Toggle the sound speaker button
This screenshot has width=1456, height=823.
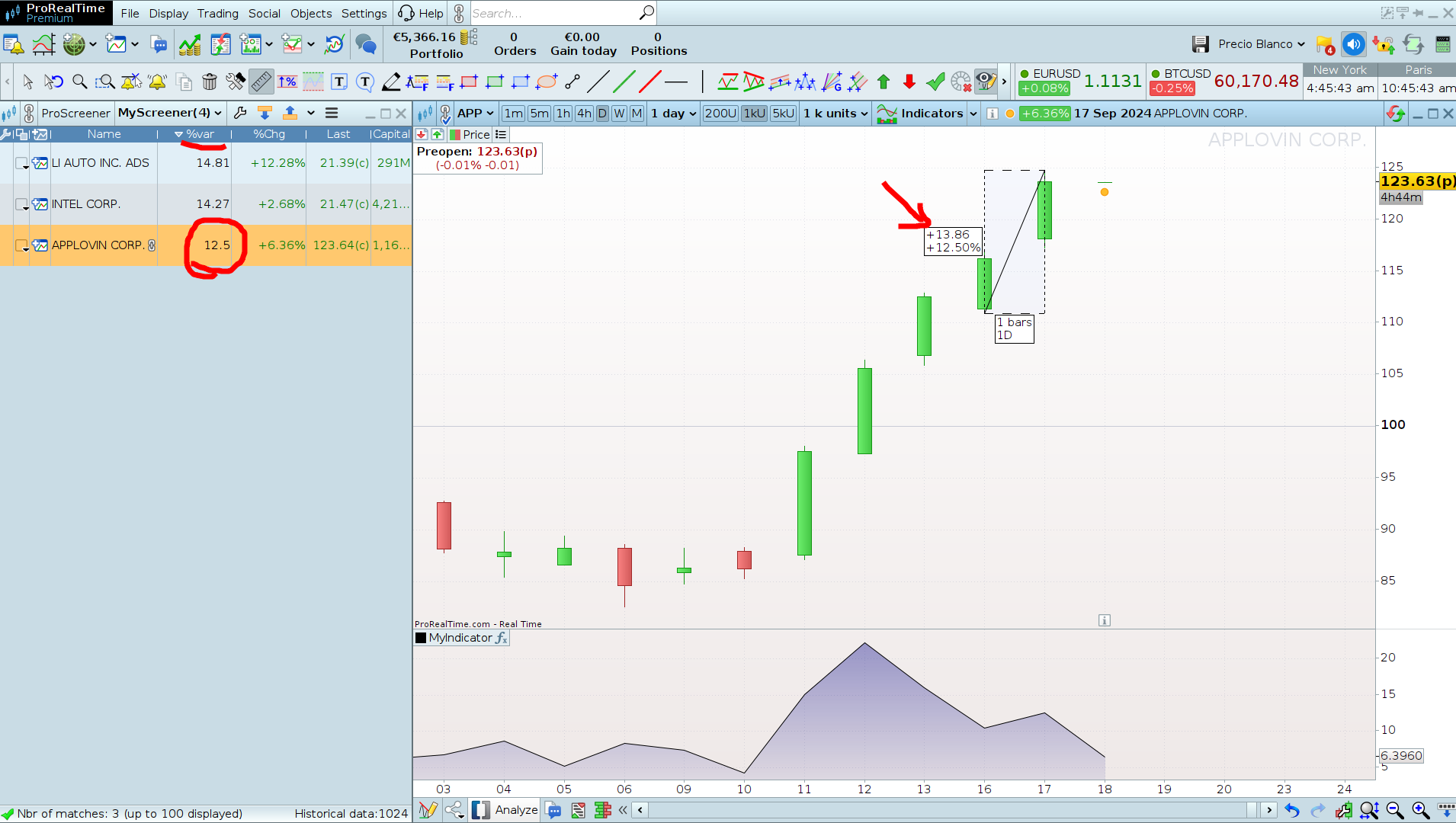pyautogui.click(x=1353, y=44)
